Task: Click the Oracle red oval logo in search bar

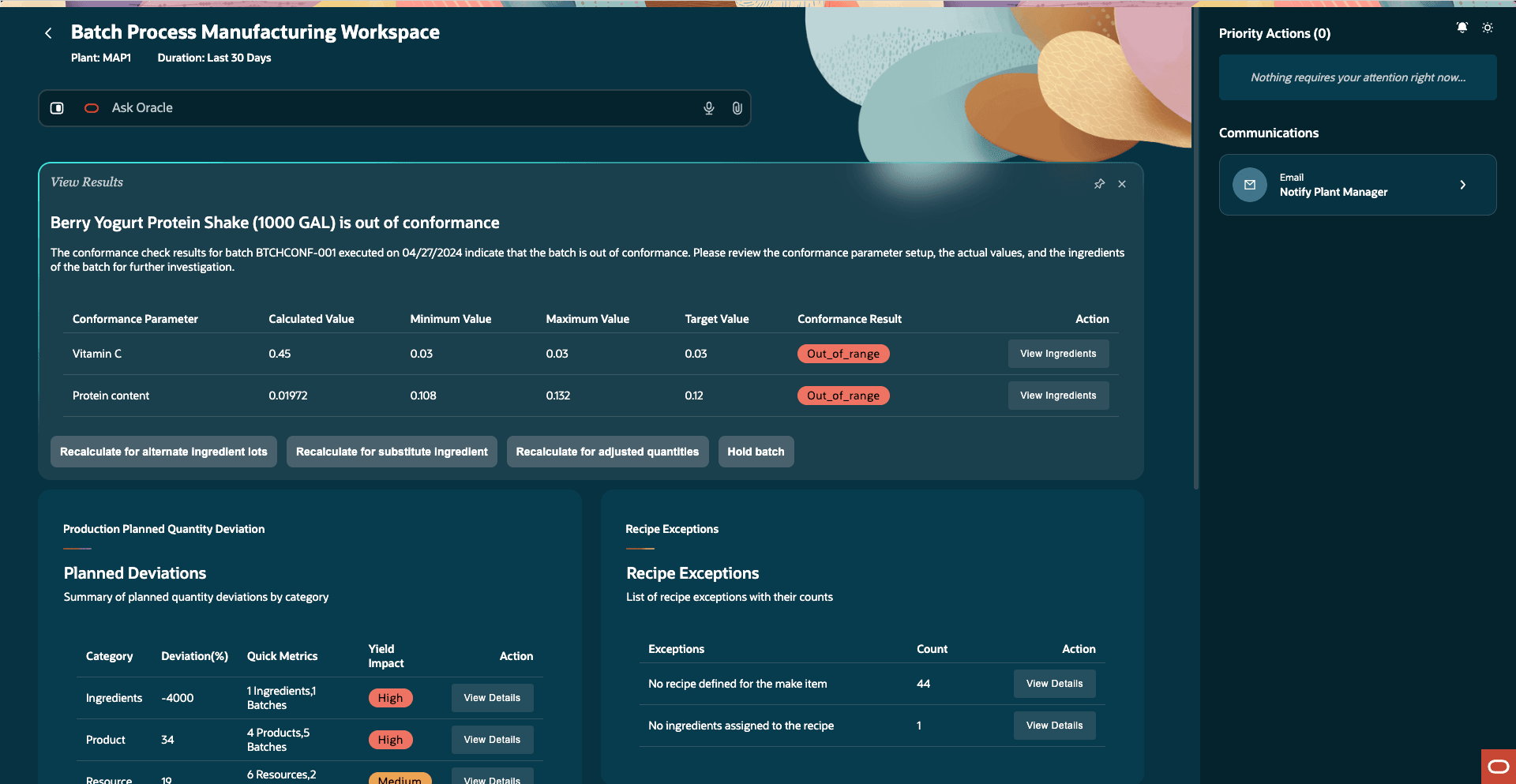Action: click(x=92, y=108)
